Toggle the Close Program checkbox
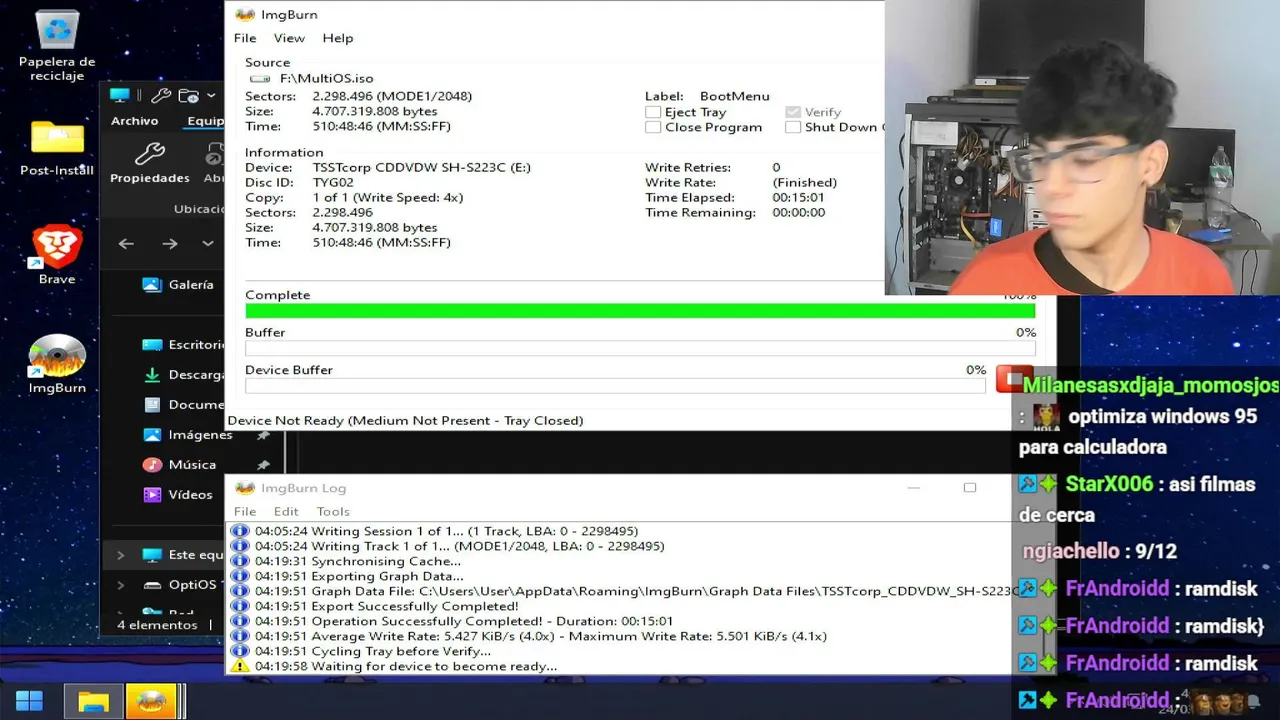Viewport: 1280px width, 720px height. tap(653, 127)
